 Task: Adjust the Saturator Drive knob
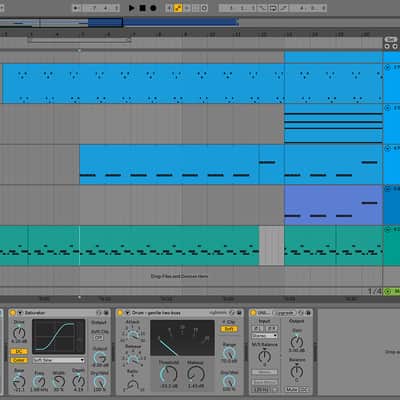tap(19, 333)
